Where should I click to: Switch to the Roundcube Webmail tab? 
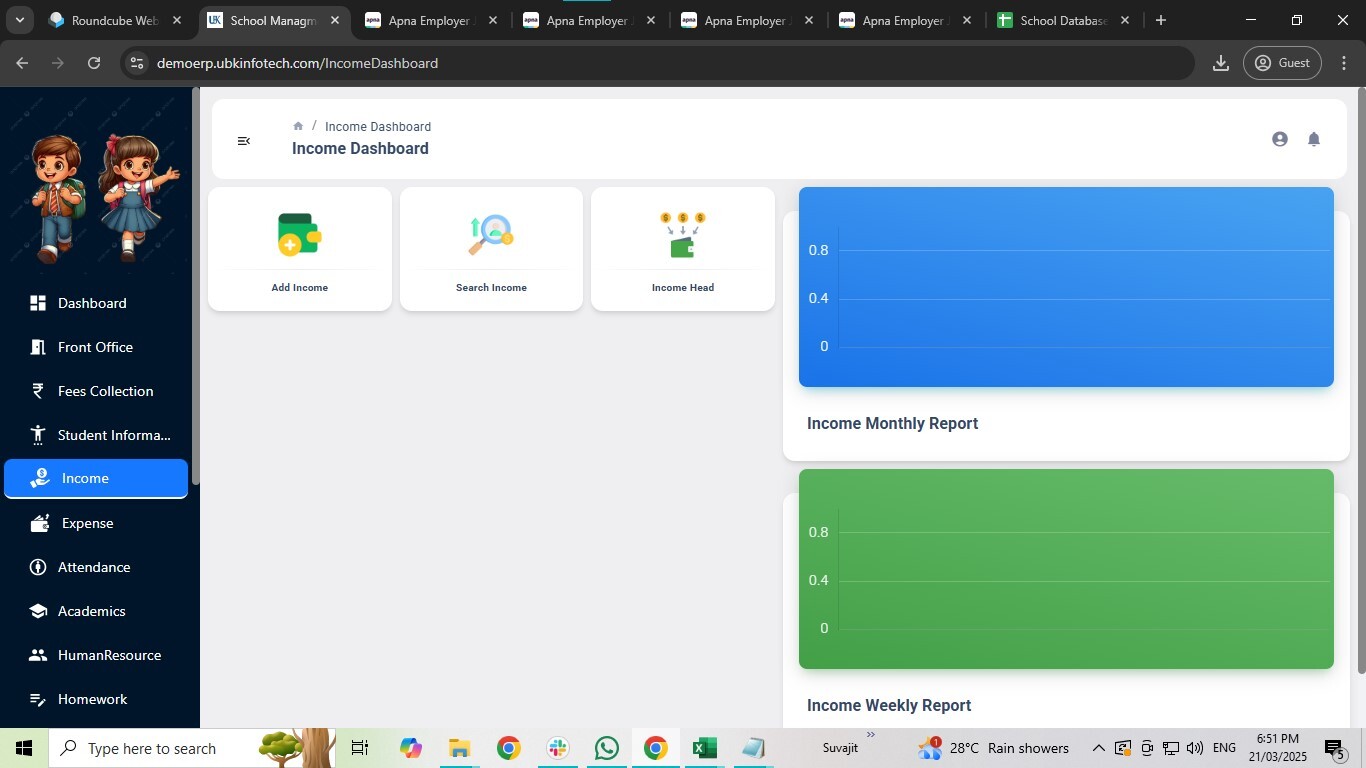pyautogui.click(x=113, y=20)
